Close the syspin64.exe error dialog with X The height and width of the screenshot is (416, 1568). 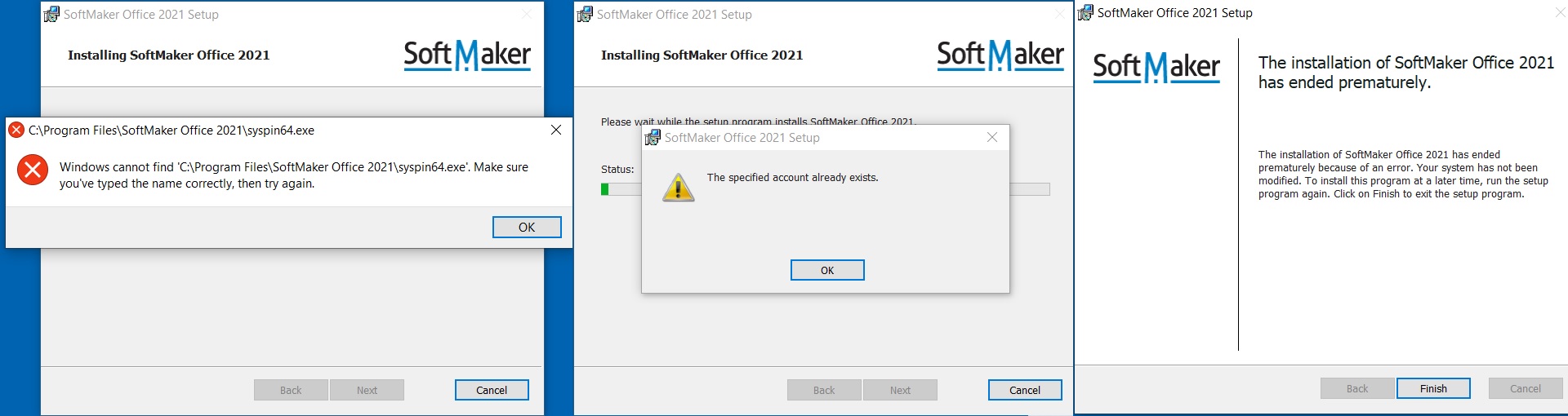(556, 130)
